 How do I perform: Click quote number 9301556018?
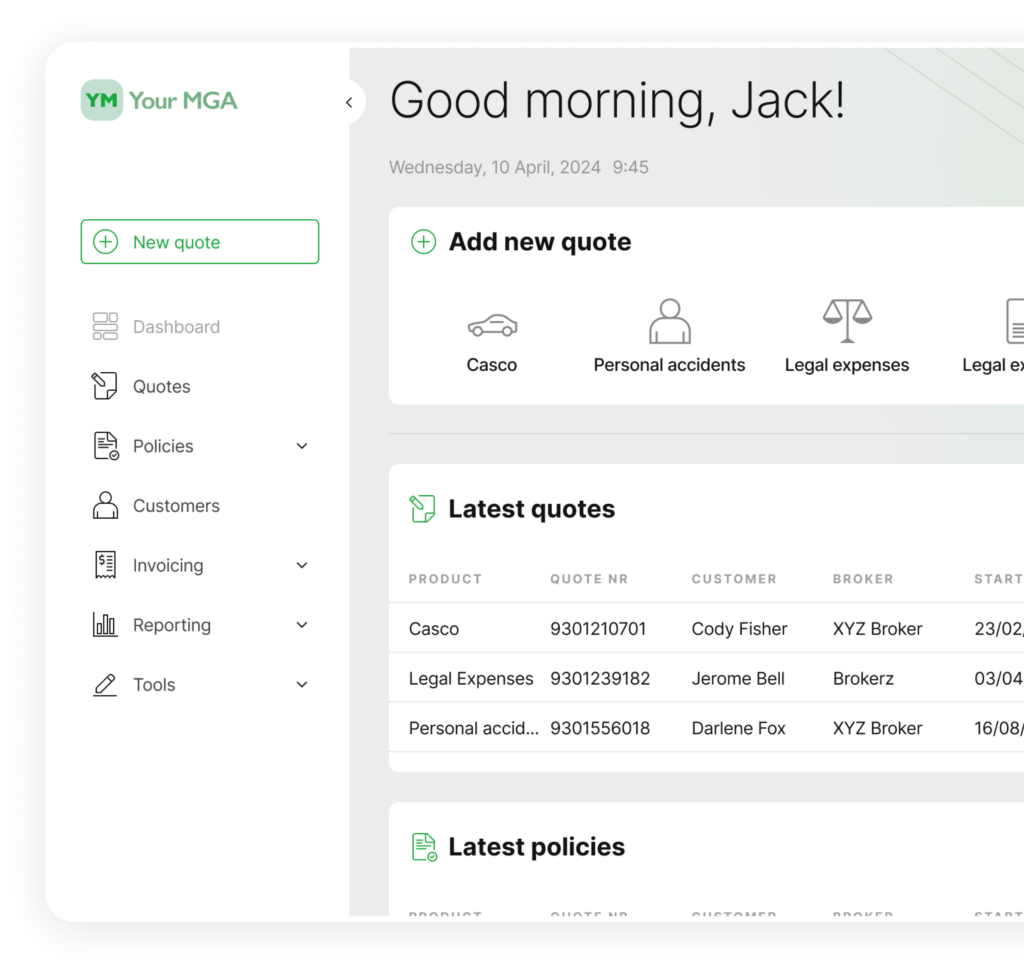click(x=600, y=728)
